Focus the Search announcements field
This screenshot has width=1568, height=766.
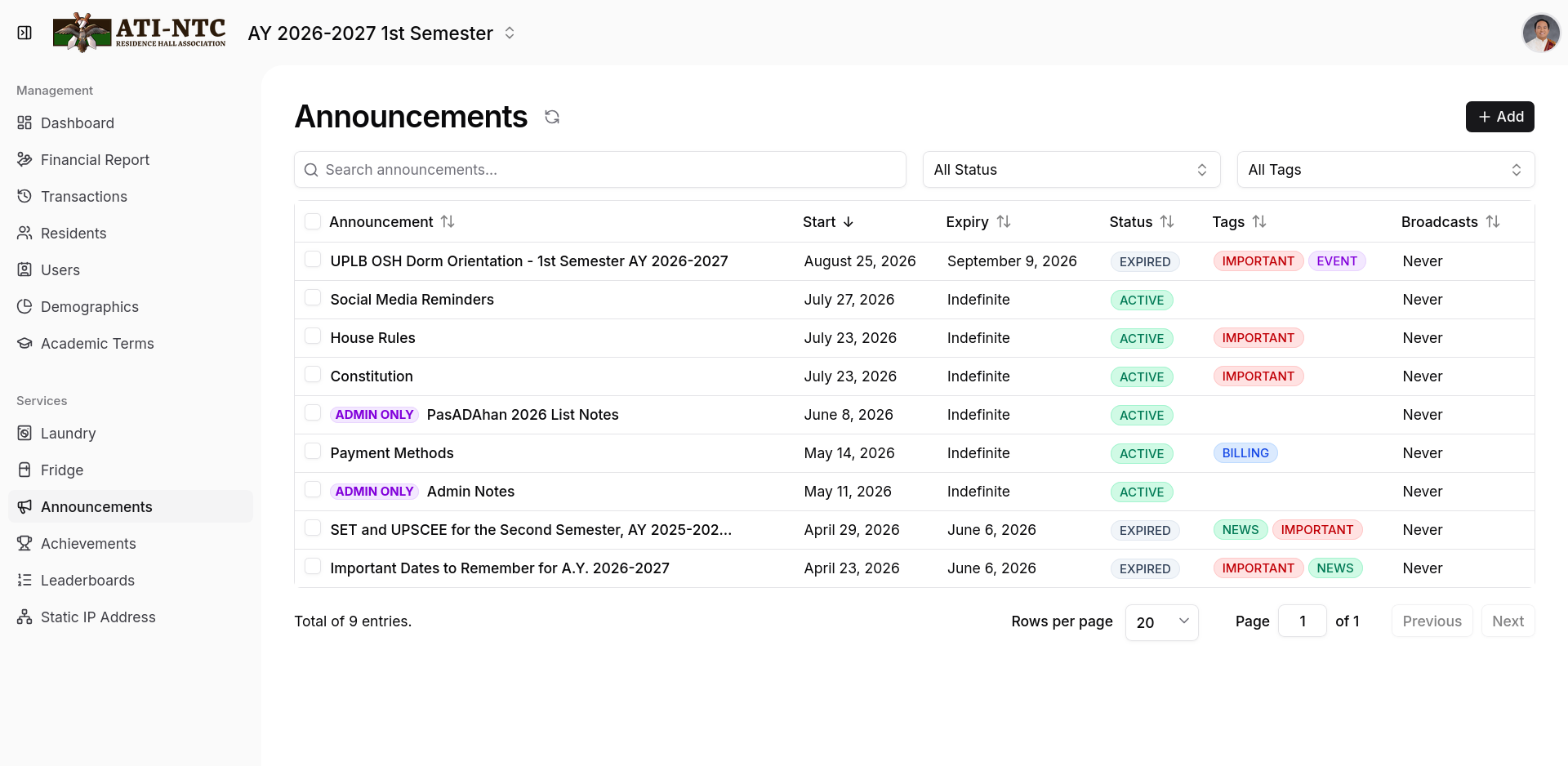pos(600,170)
